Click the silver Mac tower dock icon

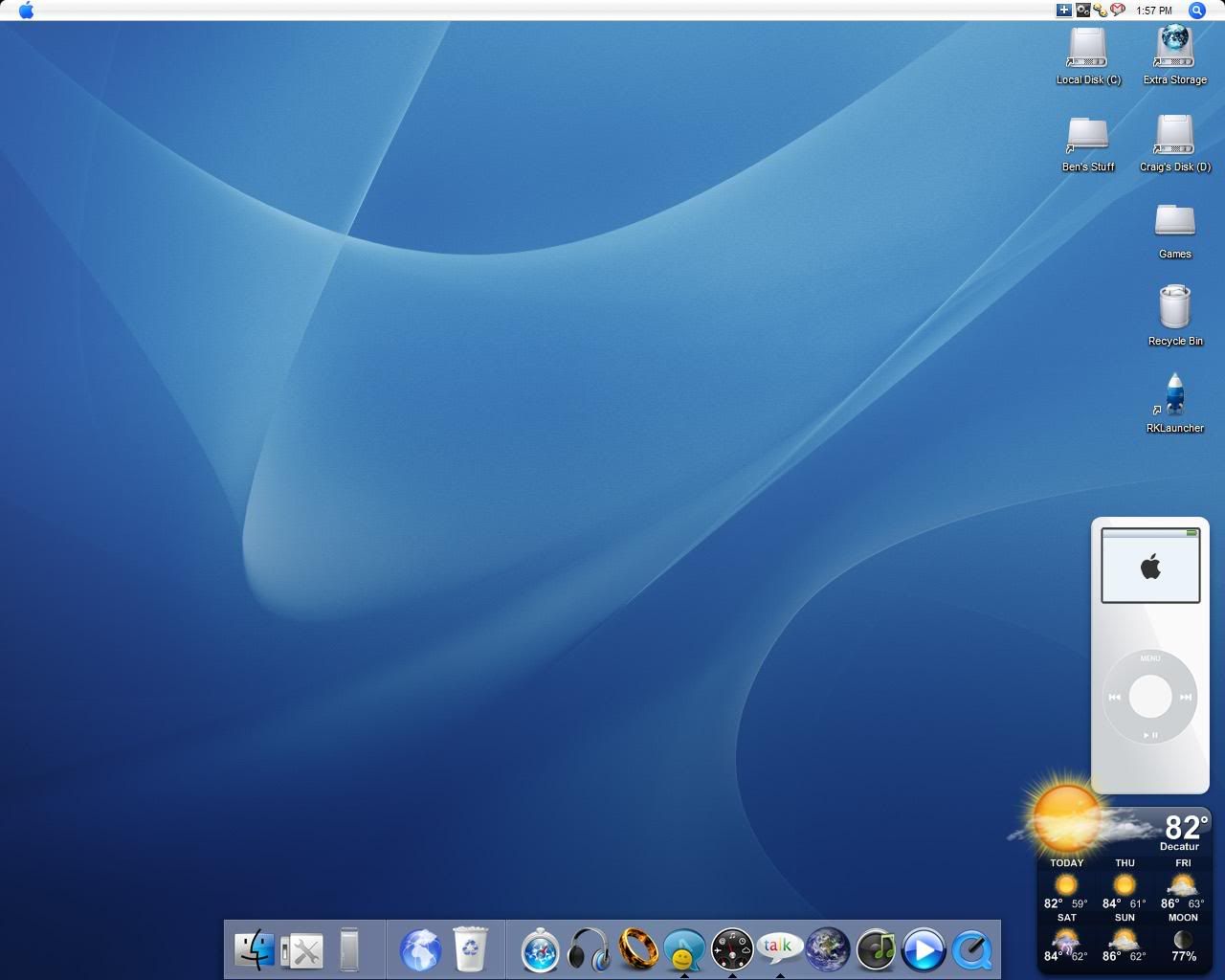click(x=349, y=949)
